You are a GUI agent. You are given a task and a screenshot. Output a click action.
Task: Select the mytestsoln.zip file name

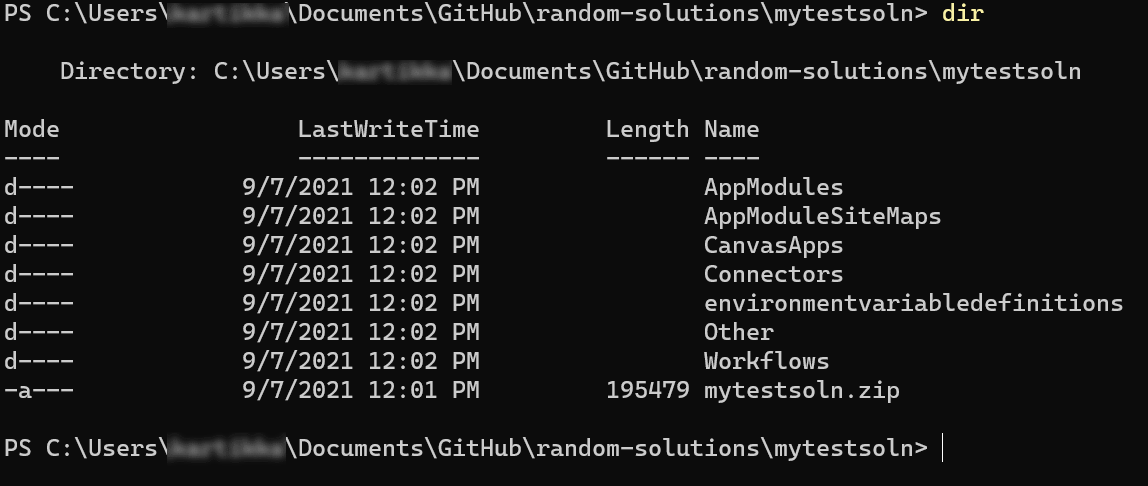click(x=802, y=390)
